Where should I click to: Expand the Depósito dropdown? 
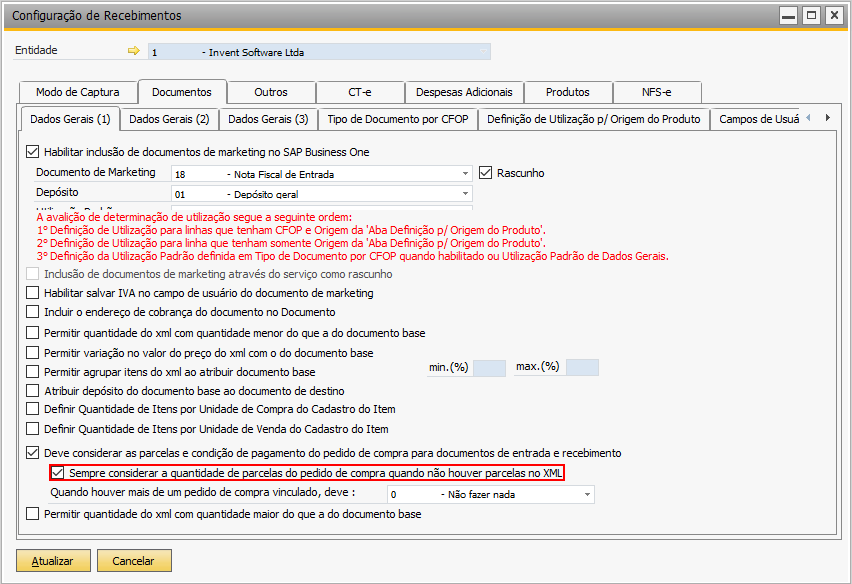tap(465, 194)
